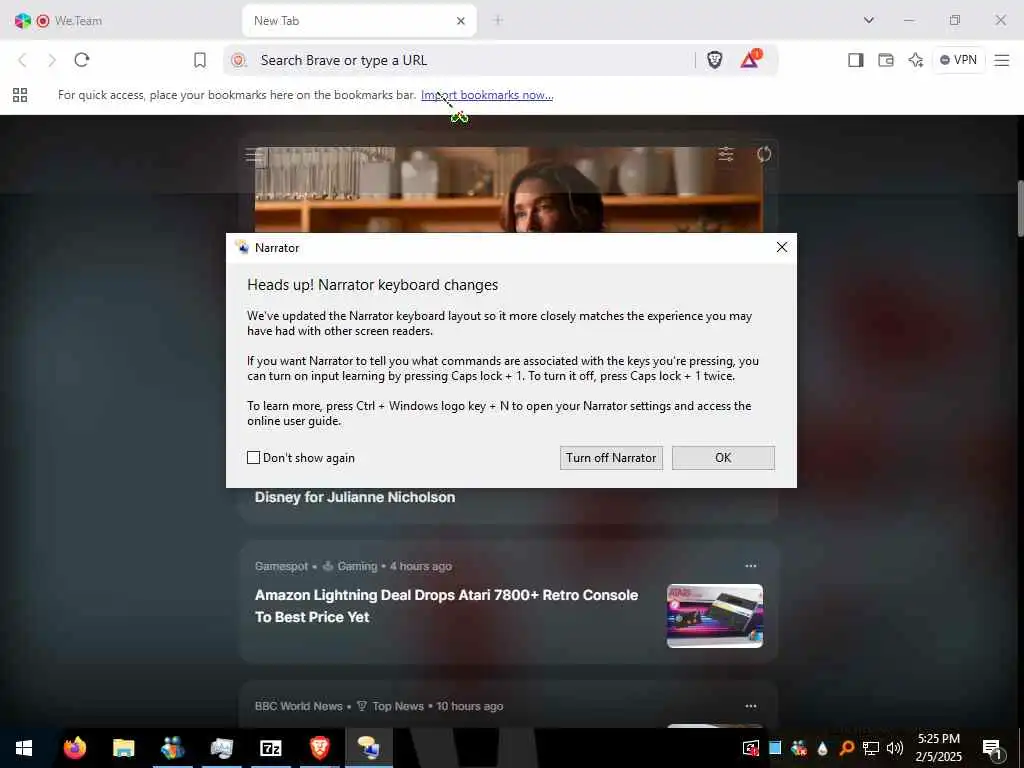
Task: Open the Brave Wallet icon
Action: (886, 60)
